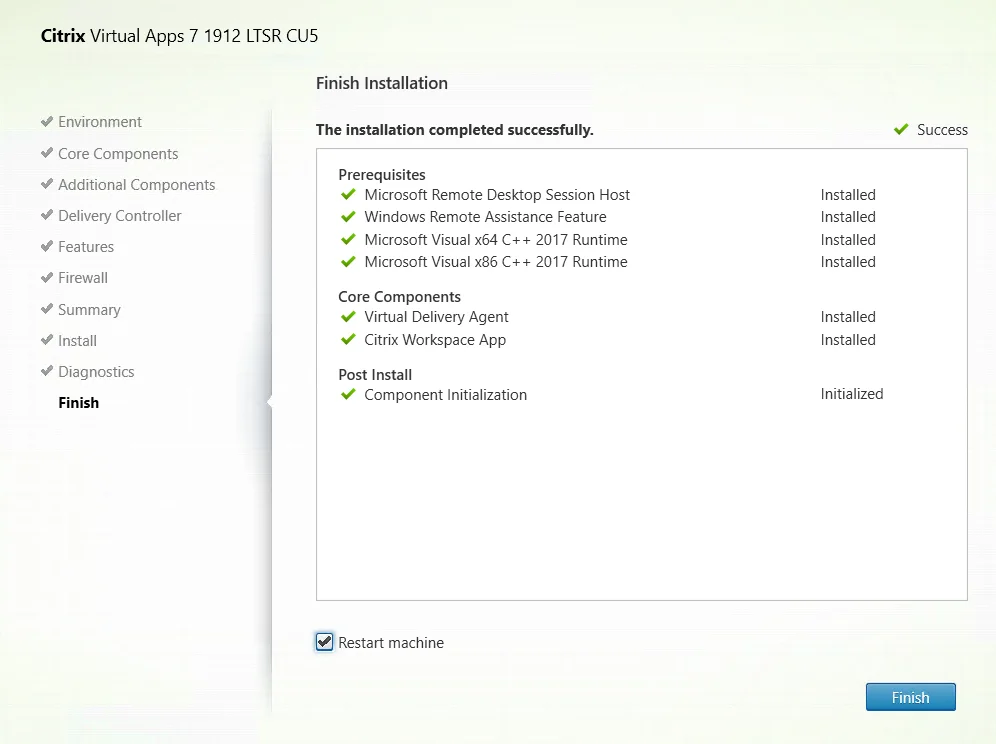
Task: Click the checkmark next to Features
Action: pos(46,246)
